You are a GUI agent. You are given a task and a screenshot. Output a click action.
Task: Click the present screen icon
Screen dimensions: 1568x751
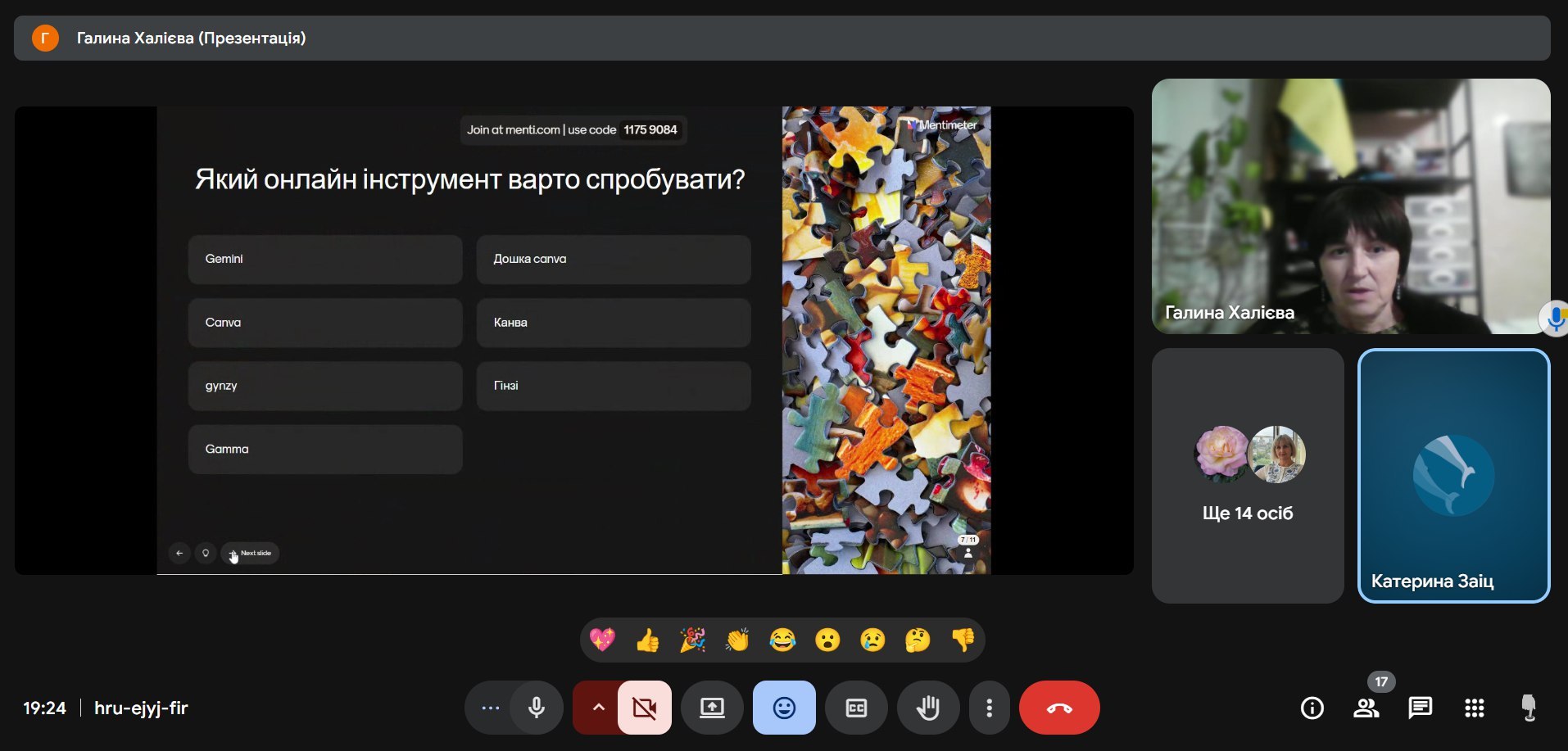[x=712, y=708]
